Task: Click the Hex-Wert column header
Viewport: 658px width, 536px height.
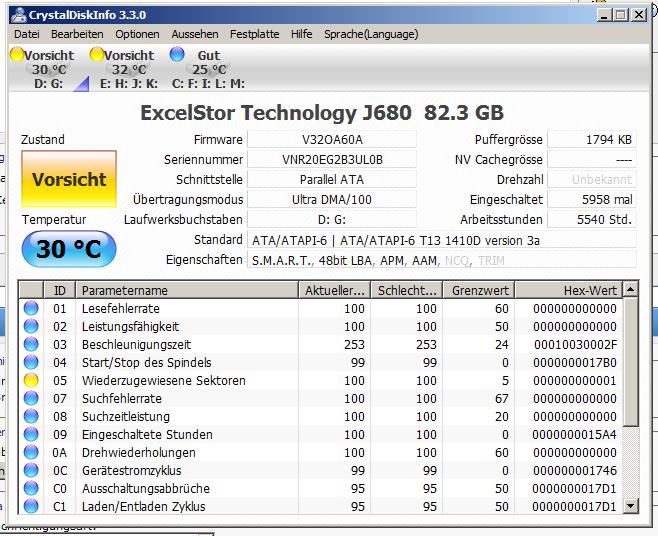Action: point(569,290)
